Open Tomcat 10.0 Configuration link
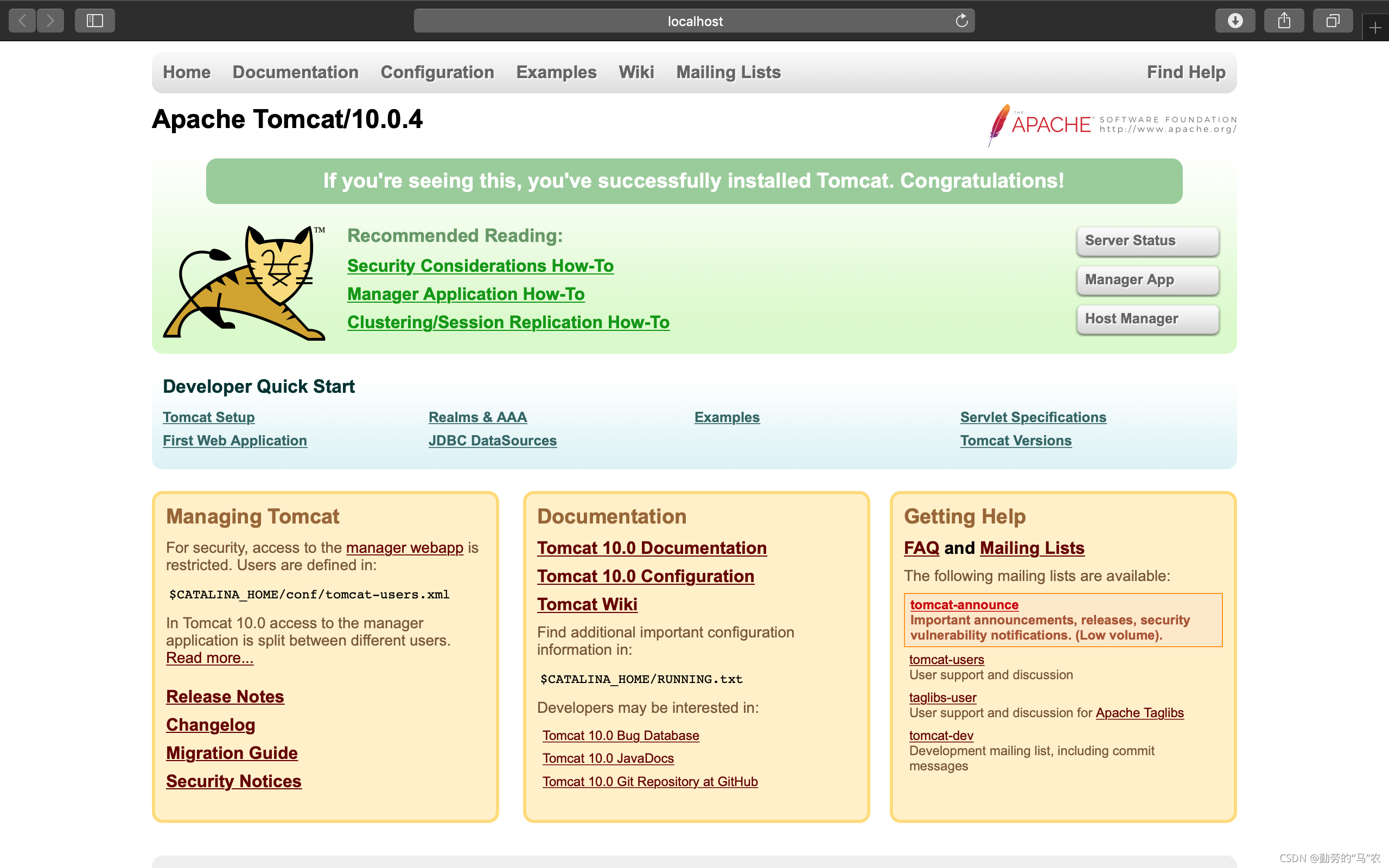 (646, 576)
